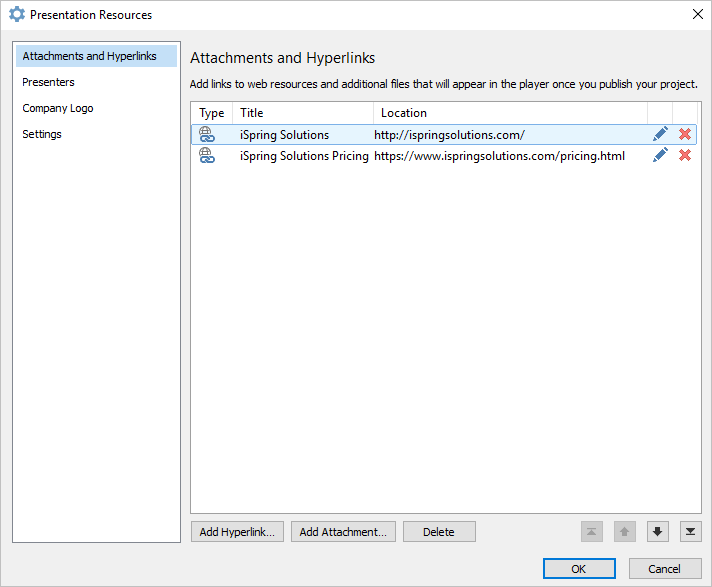Select the iSpring Solutions Pricing row
Screen dimensions: 712x587
click(x=444, y=156)
